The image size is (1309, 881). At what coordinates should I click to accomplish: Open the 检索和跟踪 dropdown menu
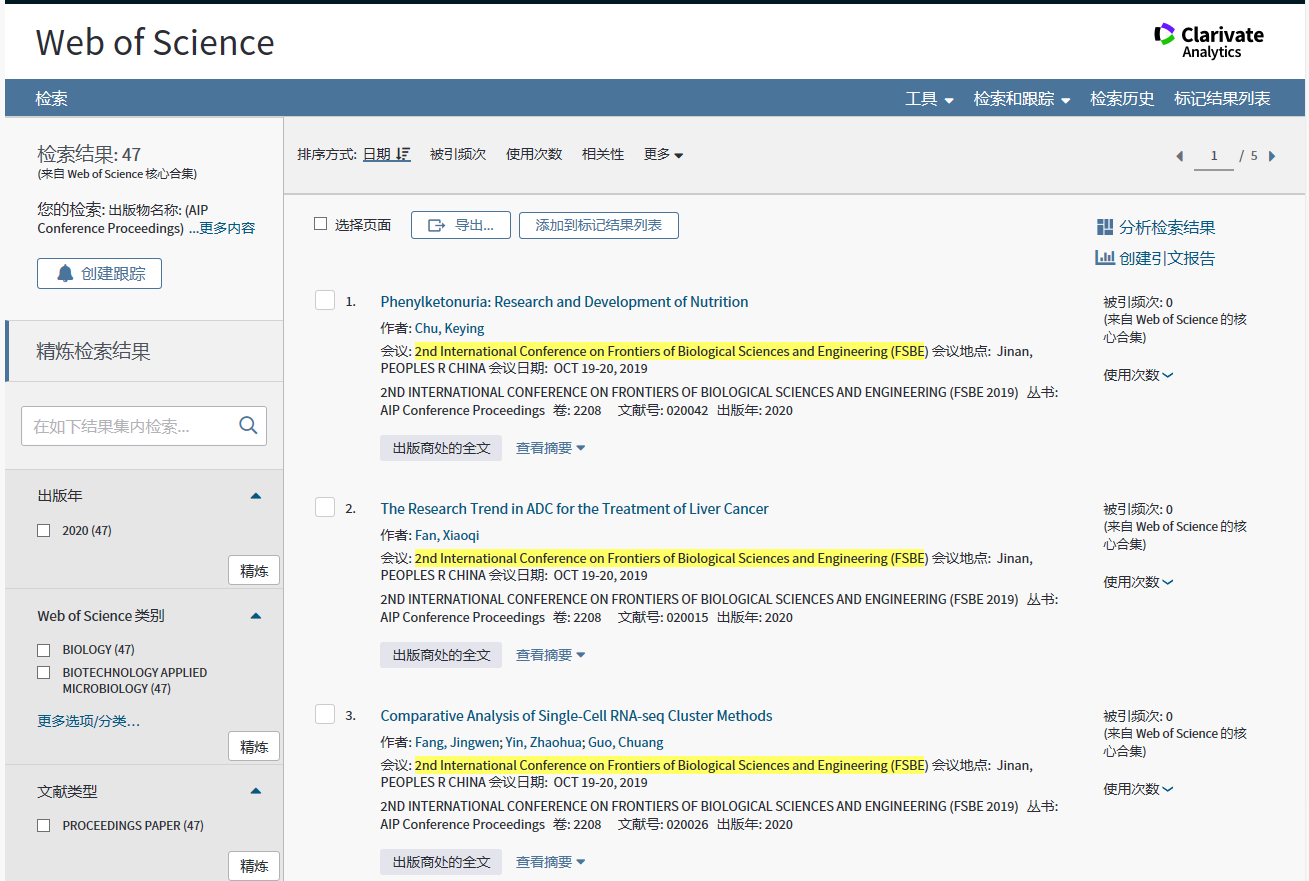point(1022,99)
